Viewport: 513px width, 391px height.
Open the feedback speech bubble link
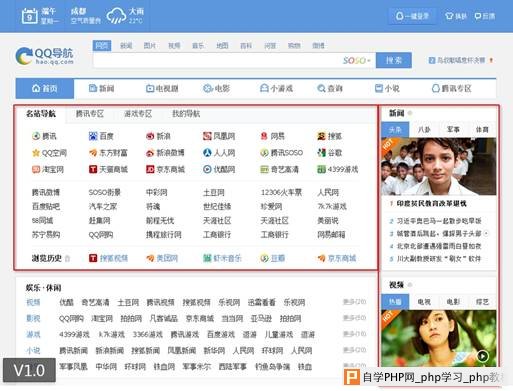pyautogui.click(x=485, y=16)
